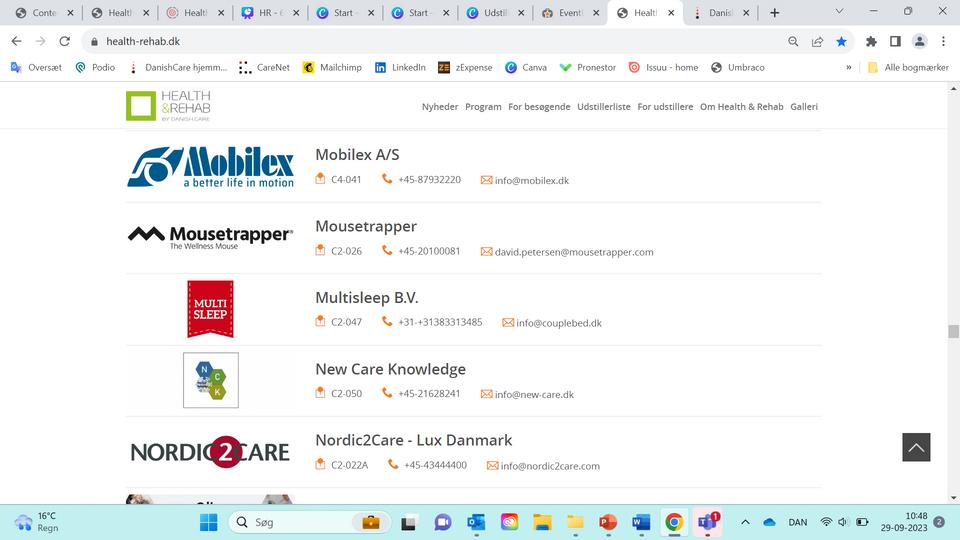
Task: Open the share page icon in address bar
Action: [x=817, y=41]
